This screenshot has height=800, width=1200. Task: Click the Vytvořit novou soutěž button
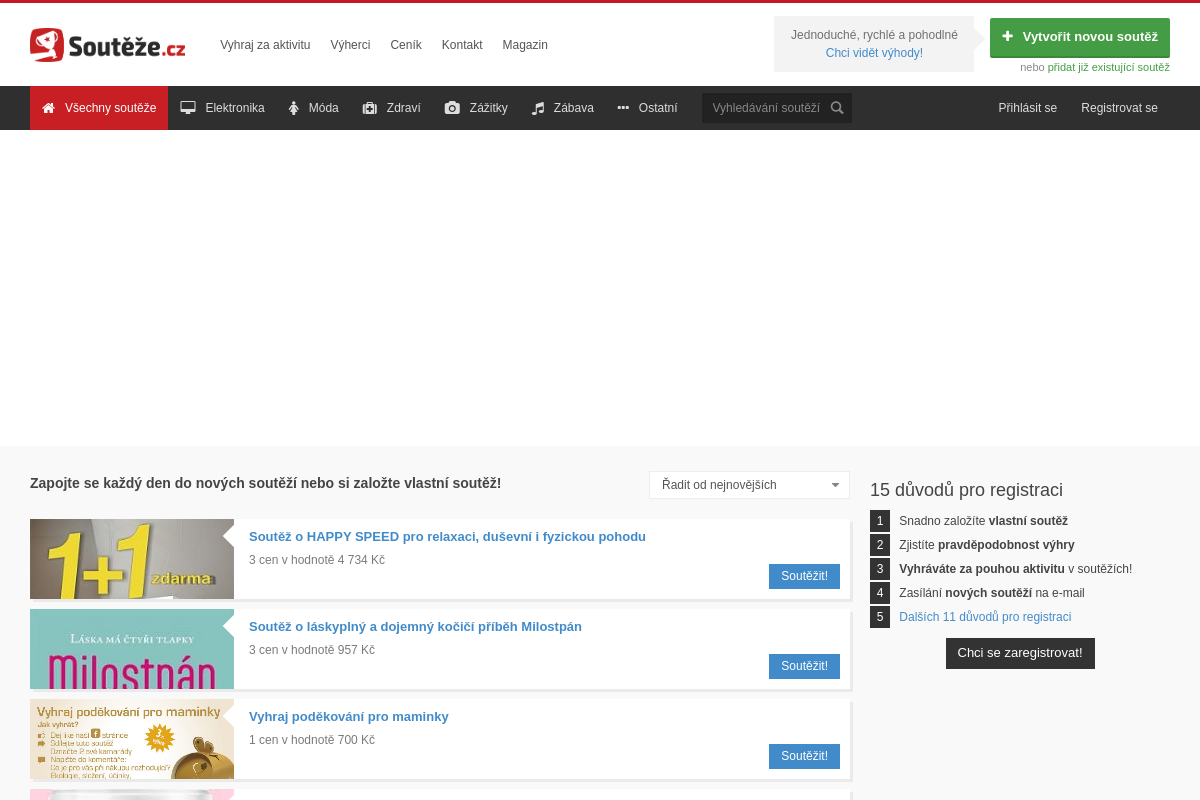pyautogui.click(x=1080, y=37)
